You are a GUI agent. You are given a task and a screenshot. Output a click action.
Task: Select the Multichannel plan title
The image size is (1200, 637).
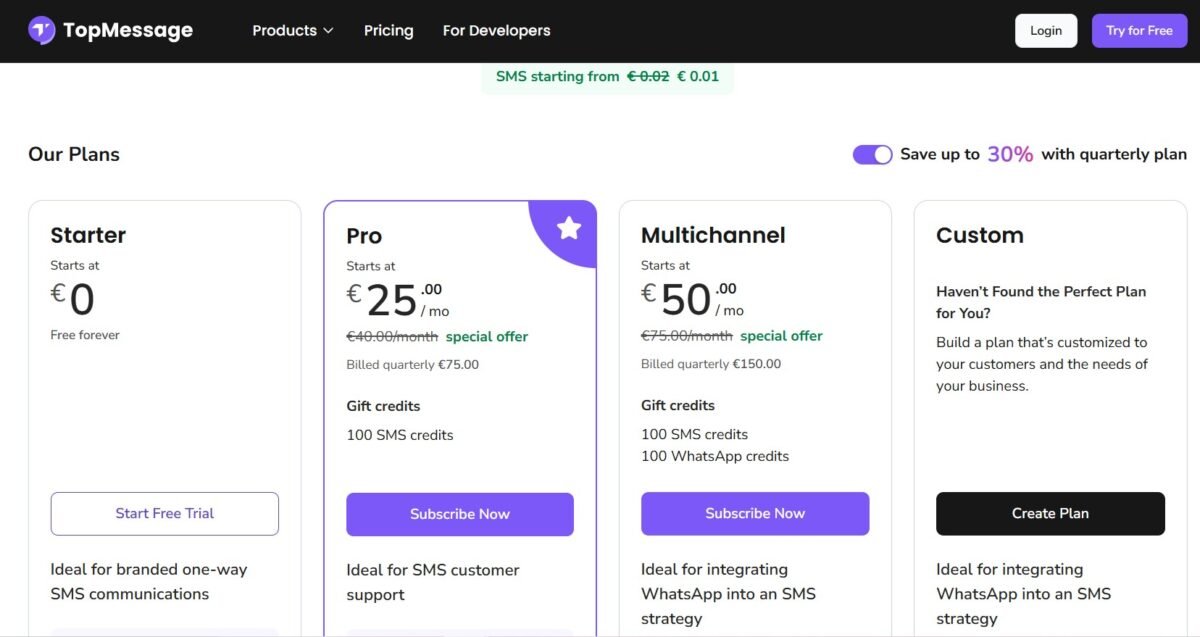click(713, 235)
